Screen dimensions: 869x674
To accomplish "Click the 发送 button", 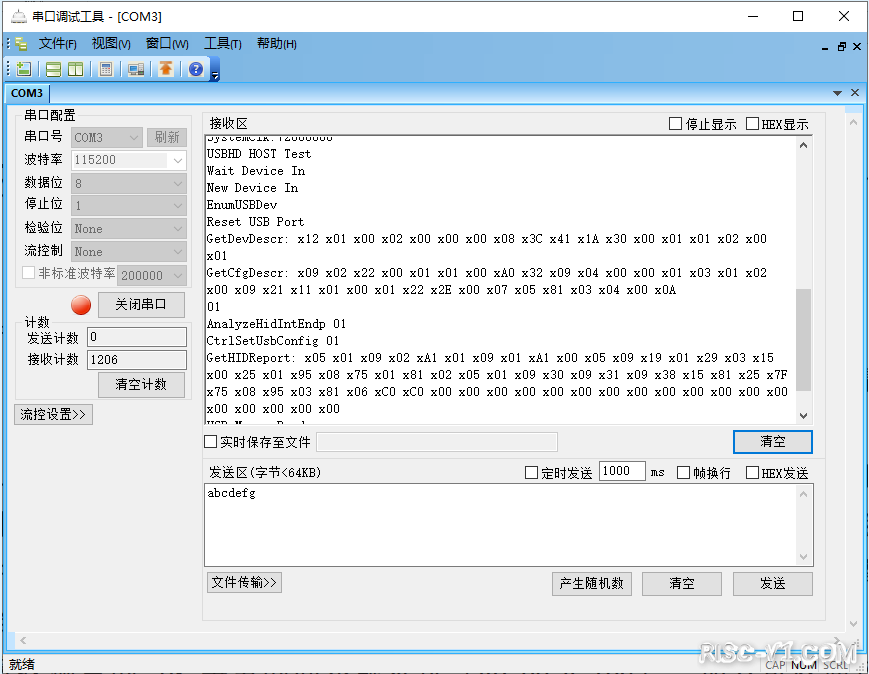I will (x=773, y=584).
